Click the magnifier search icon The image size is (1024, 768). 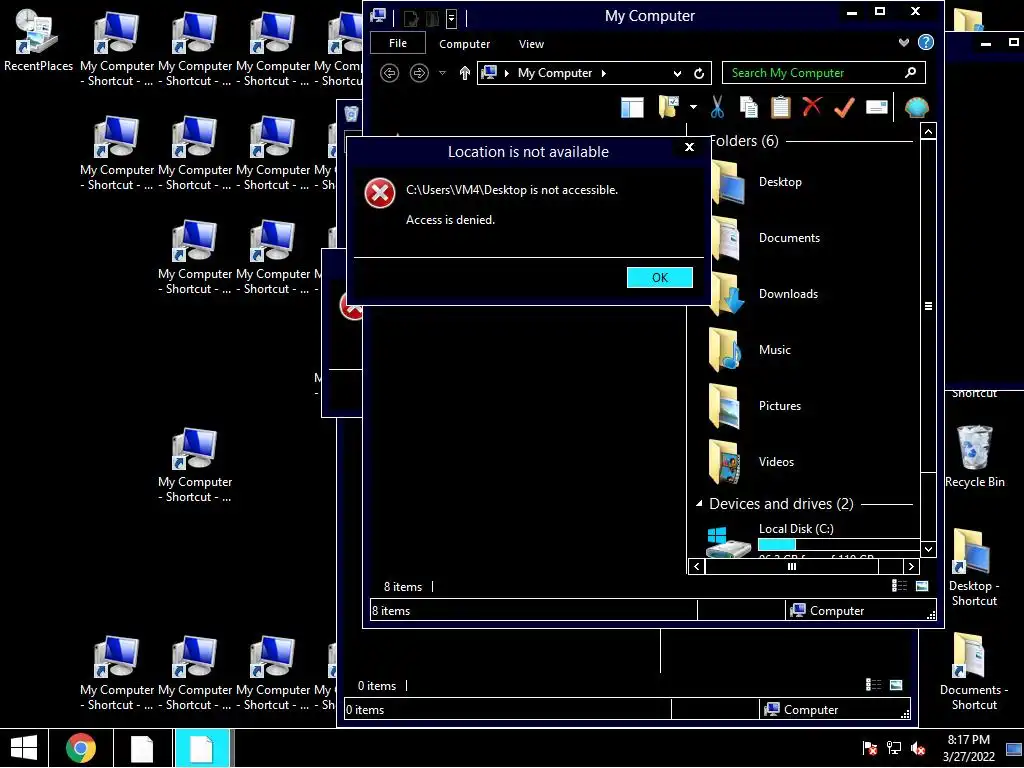pos(910,72)
